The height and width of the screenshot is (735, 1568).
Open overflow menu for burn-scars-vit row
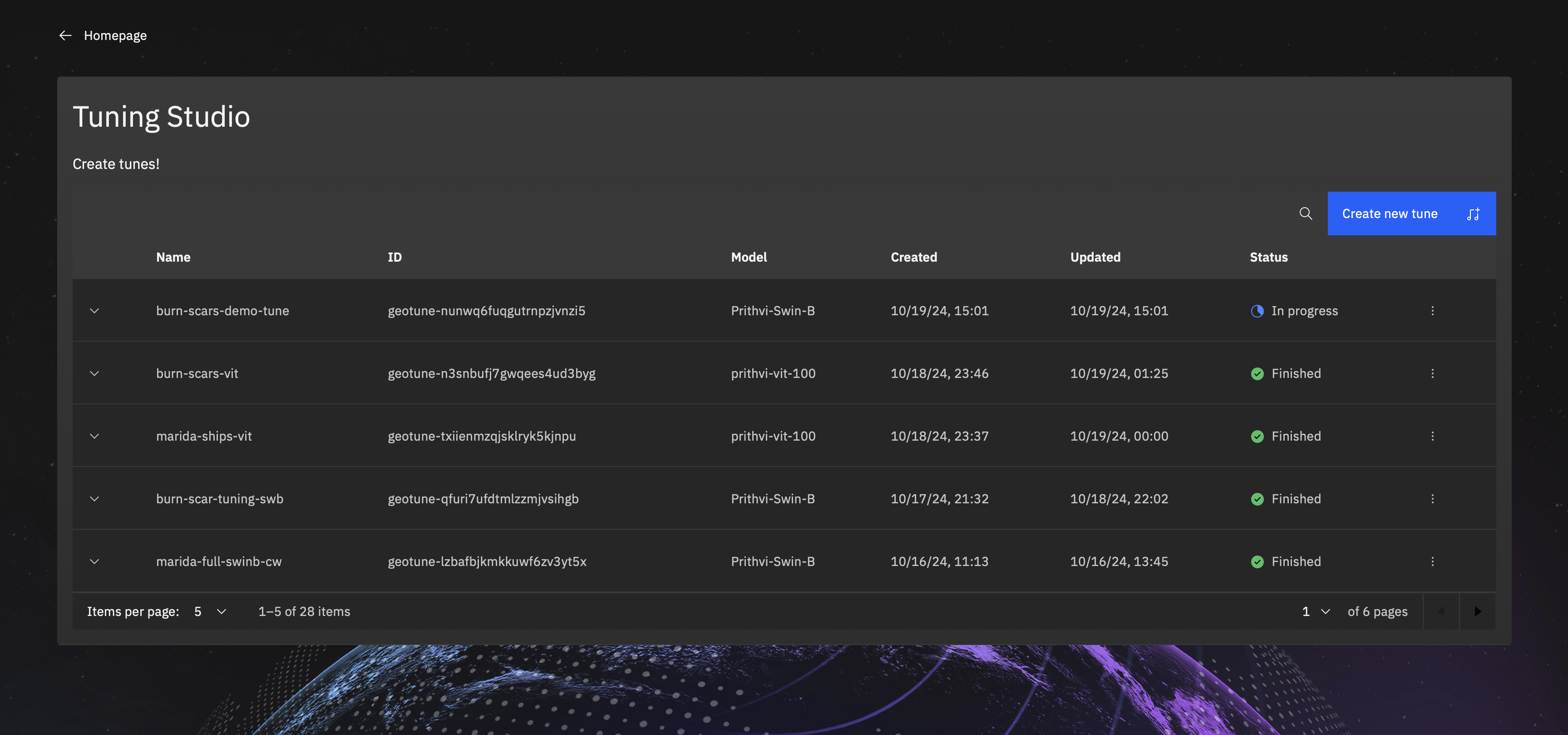1432,373
